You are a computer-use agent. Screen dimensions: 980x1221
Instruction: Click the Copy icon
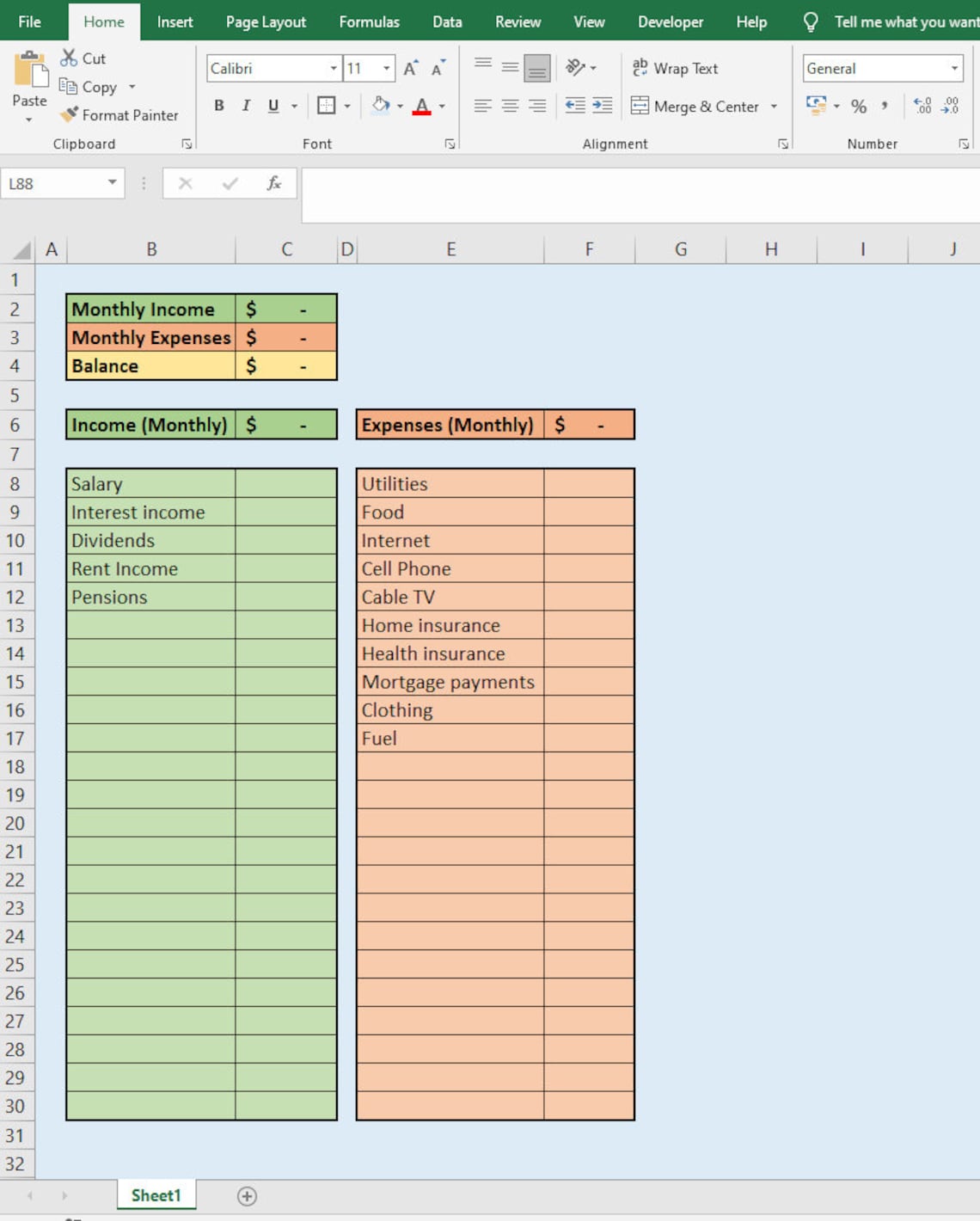click(69, 87)
